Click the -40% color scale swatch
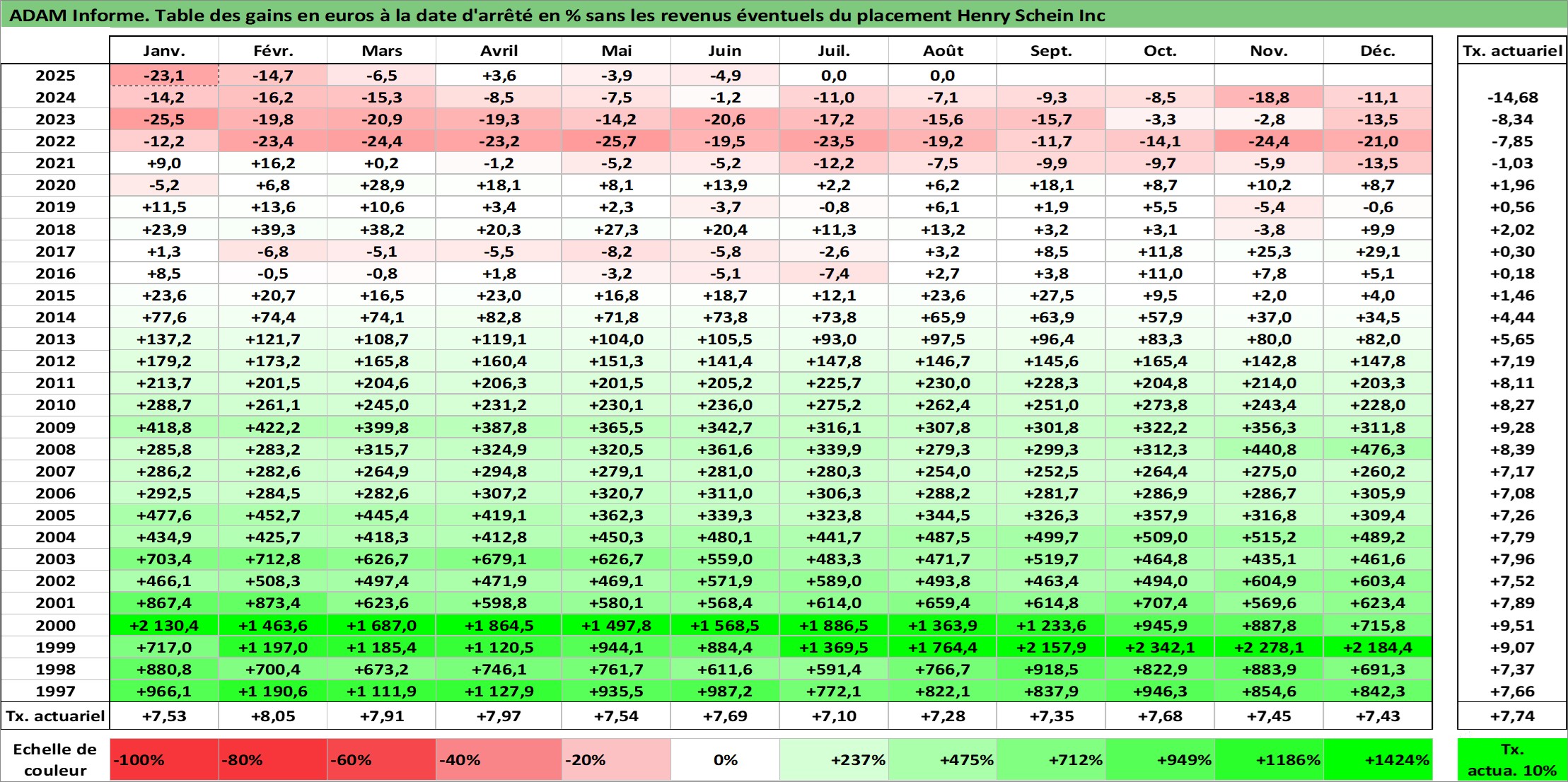 tap(499, 760)
